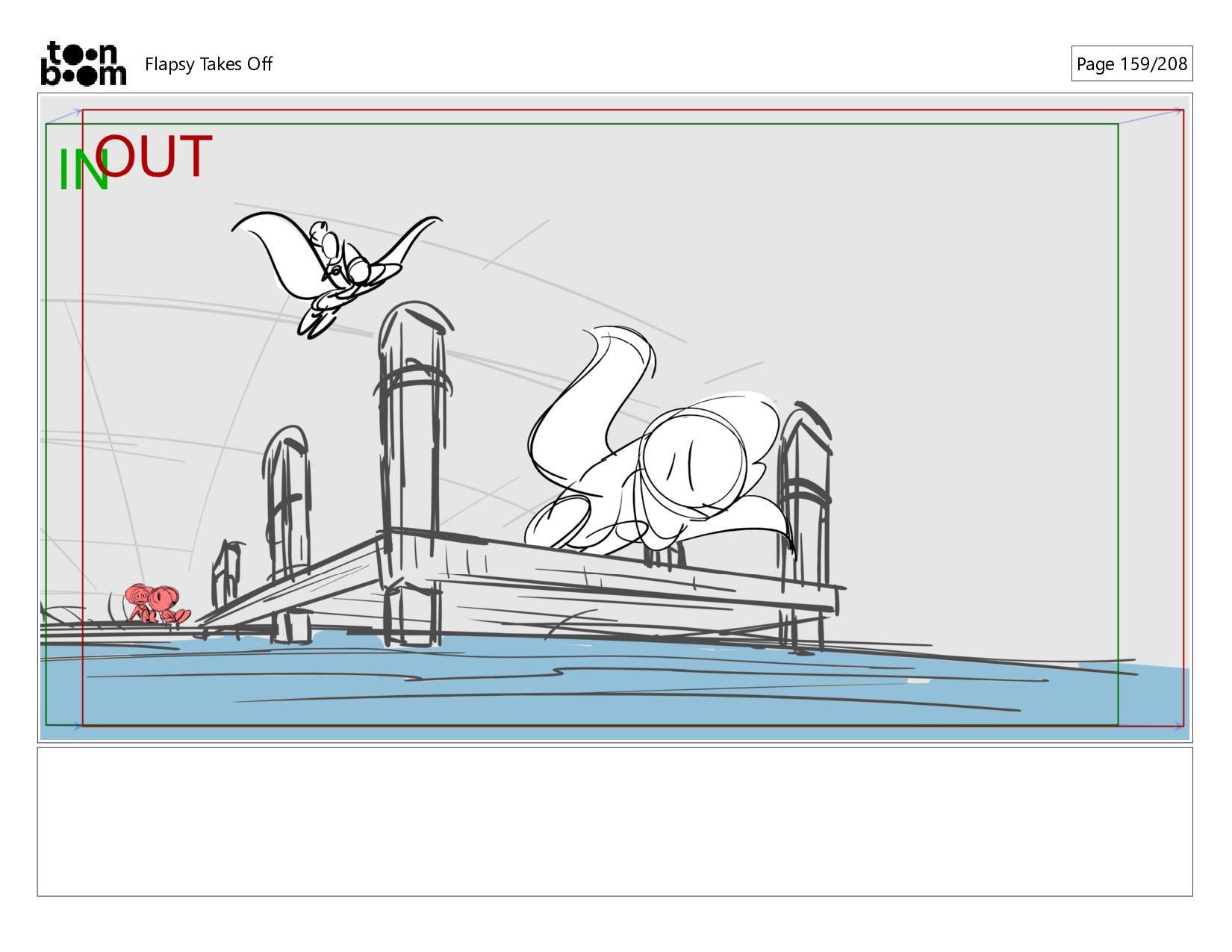Click the "Page 159/208" page indicator
This screenshot has height=952, width=1232.
pos(1131,63)
